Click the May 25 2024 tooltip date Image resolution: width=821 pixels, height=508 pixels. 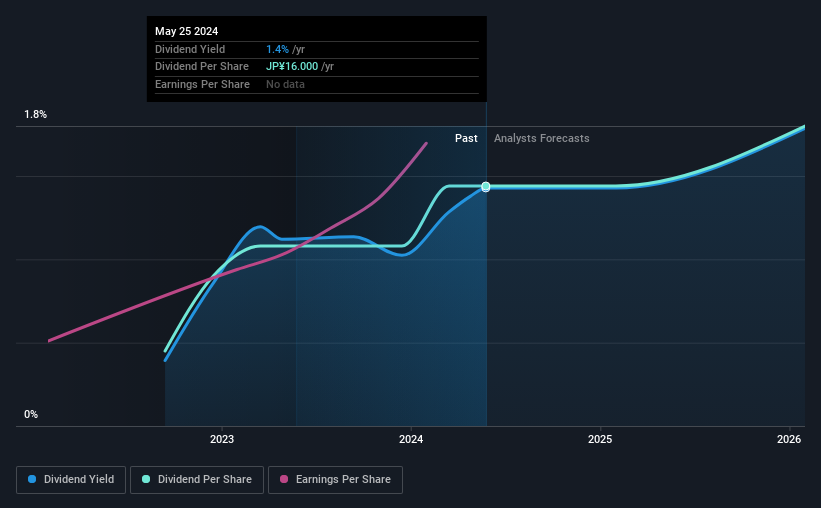[x=186, y=31]
